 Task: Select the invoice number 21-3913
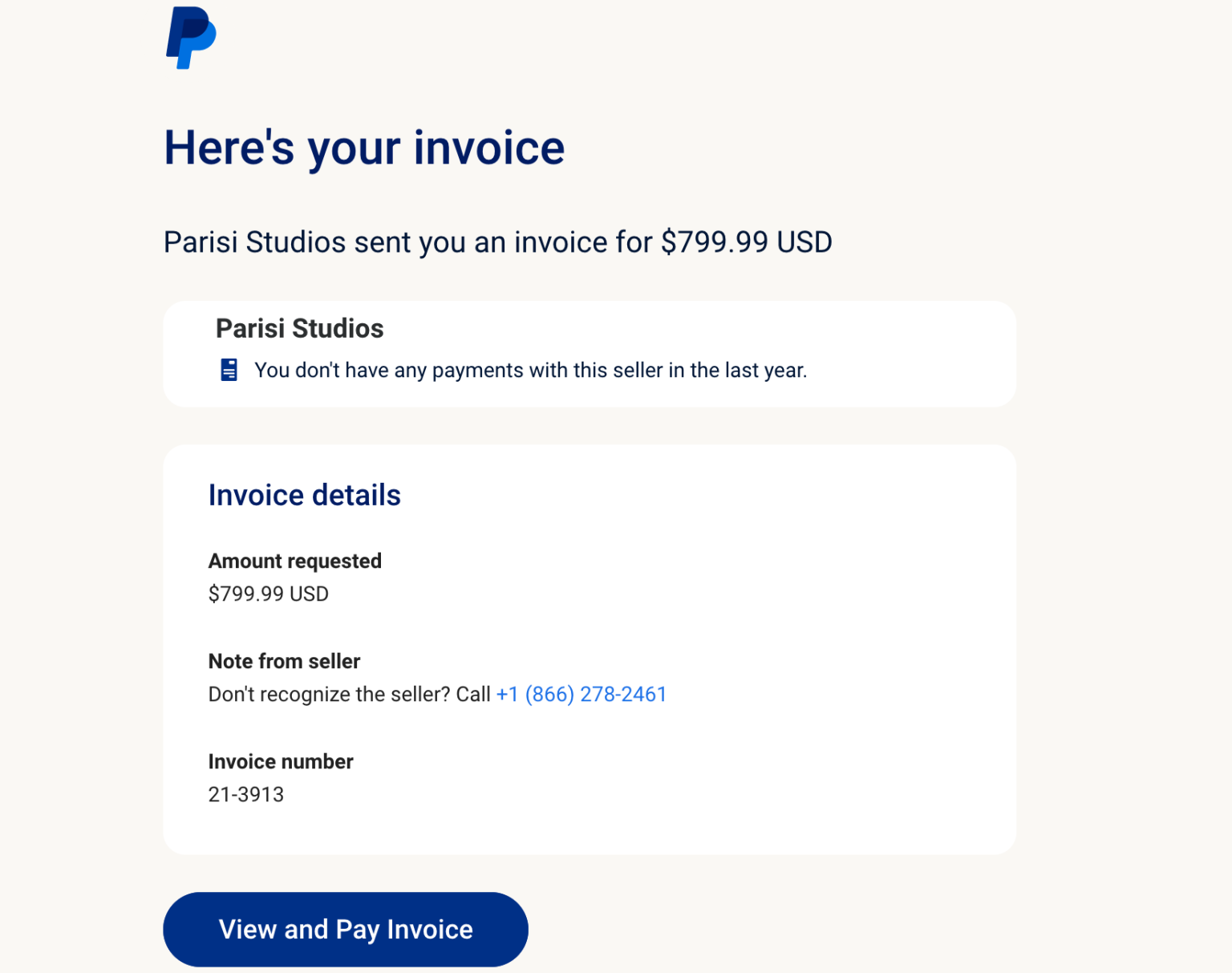pyautogui.click(x=245, y=794)
